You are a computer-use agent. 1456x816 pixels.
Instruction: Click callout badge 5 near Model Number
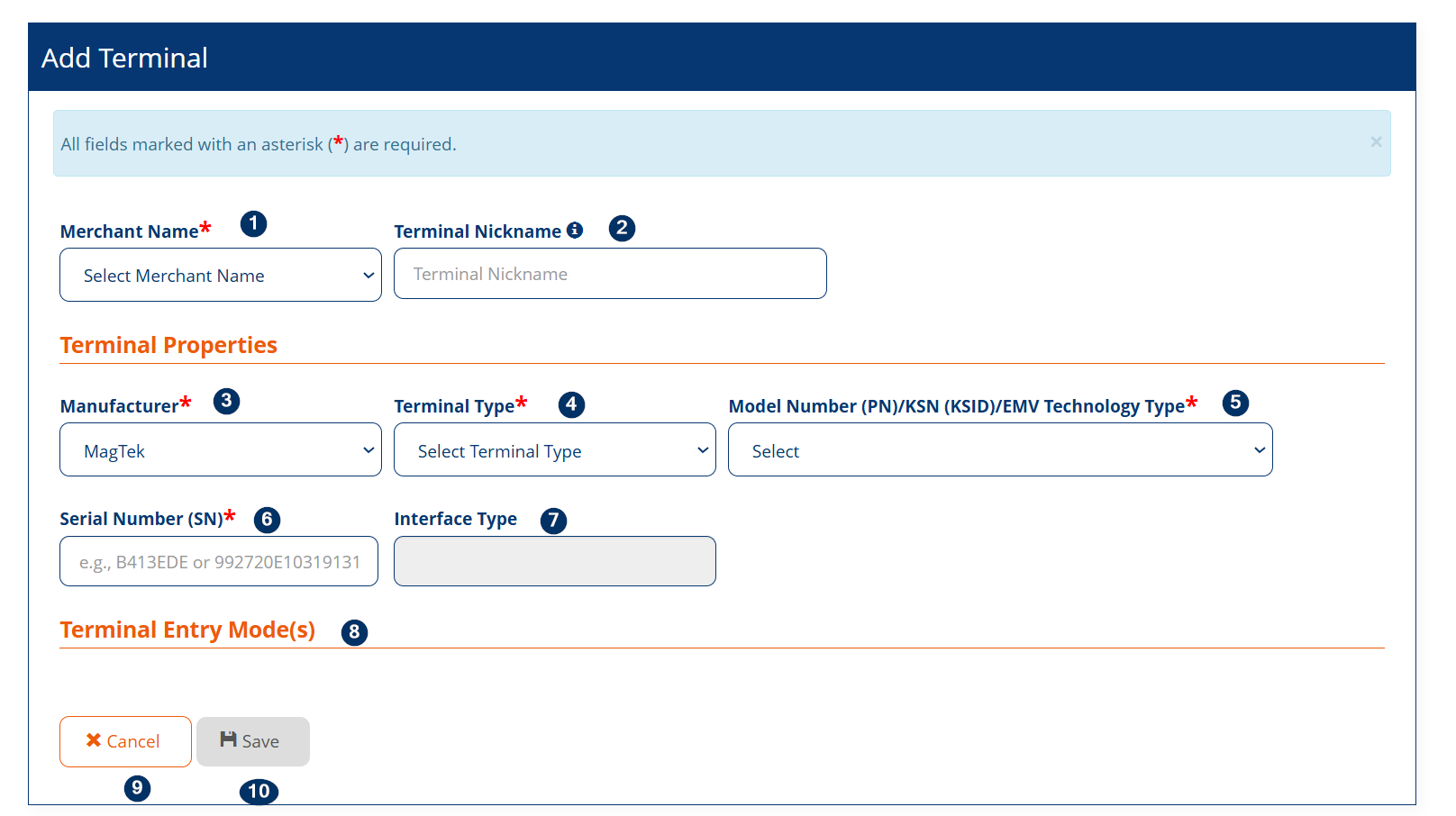pyautogui.click(x=1235, y=403)
